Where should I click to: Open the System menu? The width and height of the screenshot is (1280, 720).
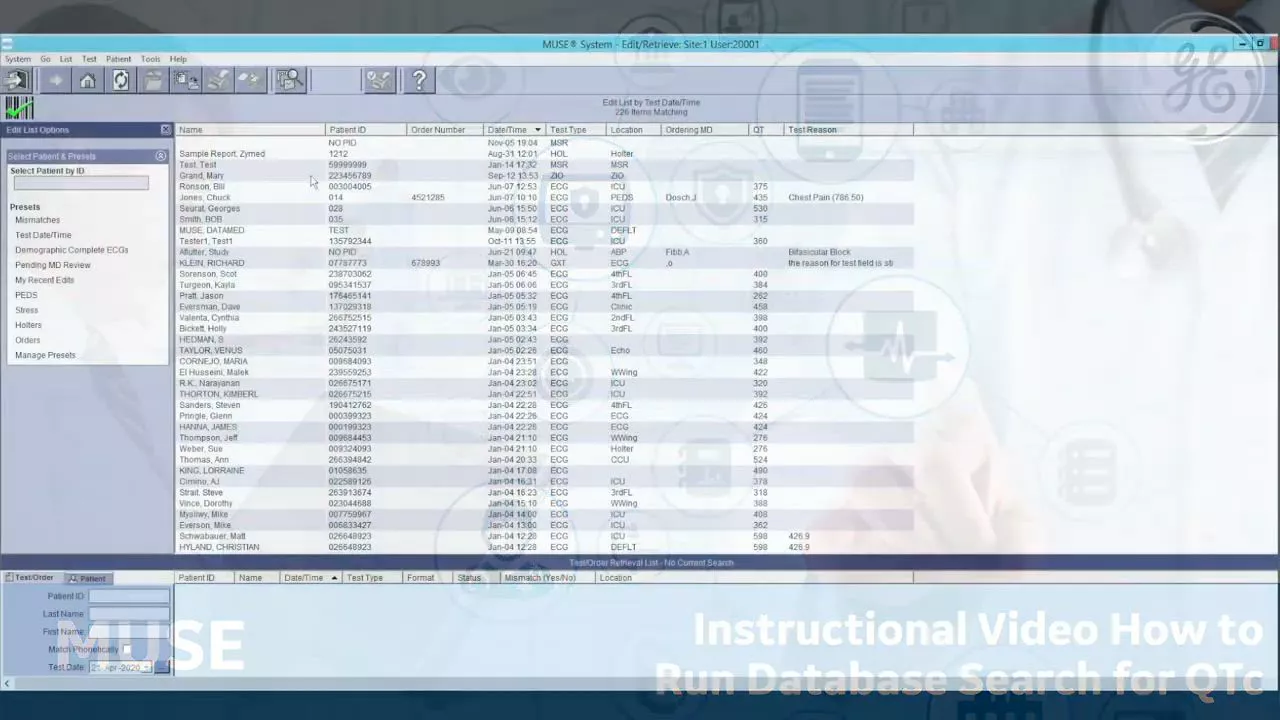pos(17,59)
